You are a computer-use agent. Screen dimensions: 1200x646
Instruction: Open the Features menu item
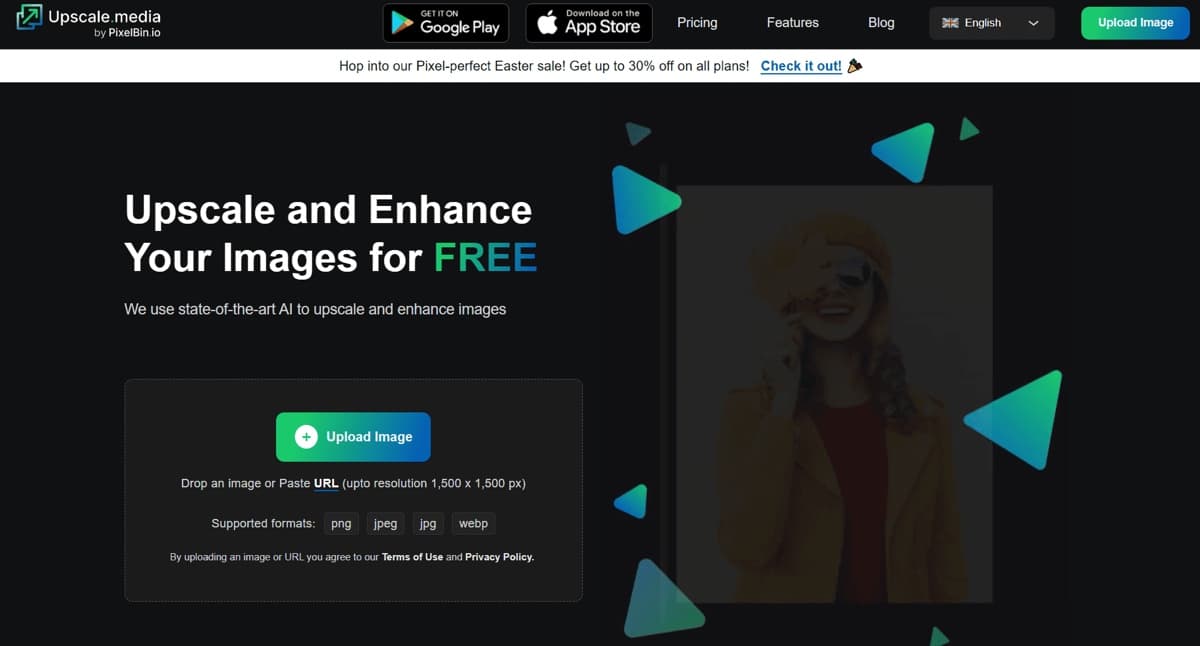[x=793, y=22]
